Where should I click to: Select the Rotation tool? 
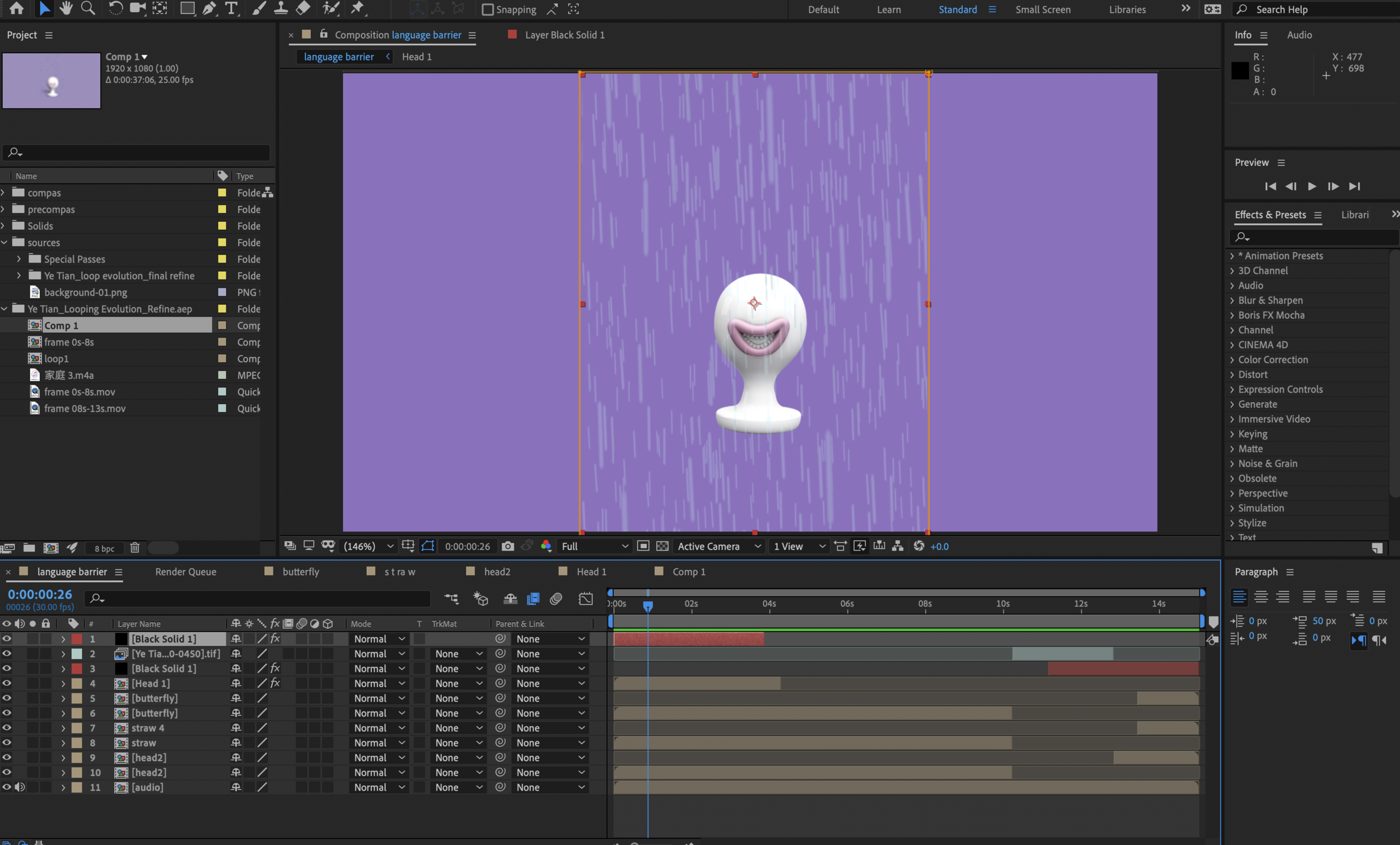pyautogui.click(x=115, y=8)
